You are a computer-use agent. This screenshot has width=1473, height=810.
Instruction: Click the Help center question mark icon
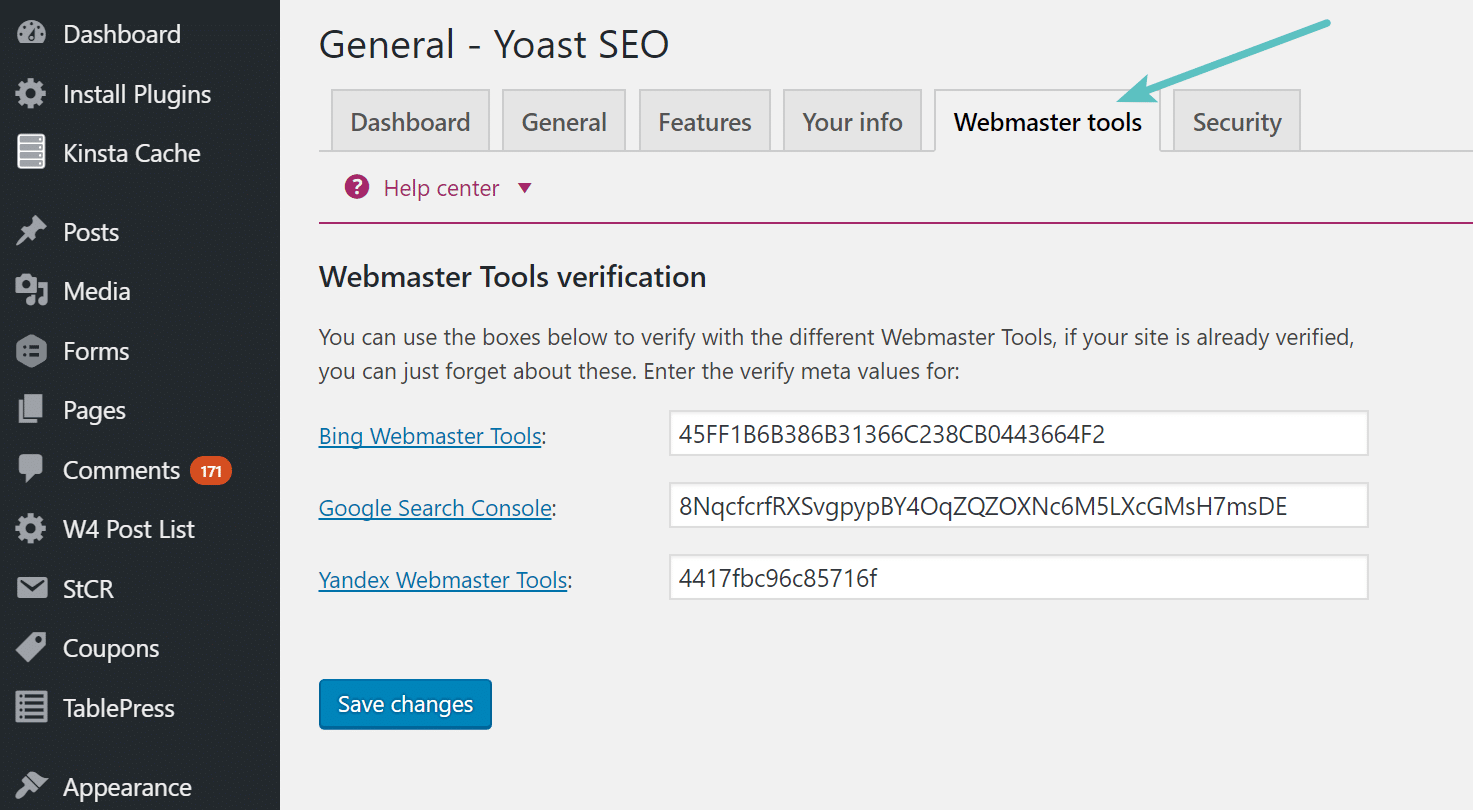point(356,187)
